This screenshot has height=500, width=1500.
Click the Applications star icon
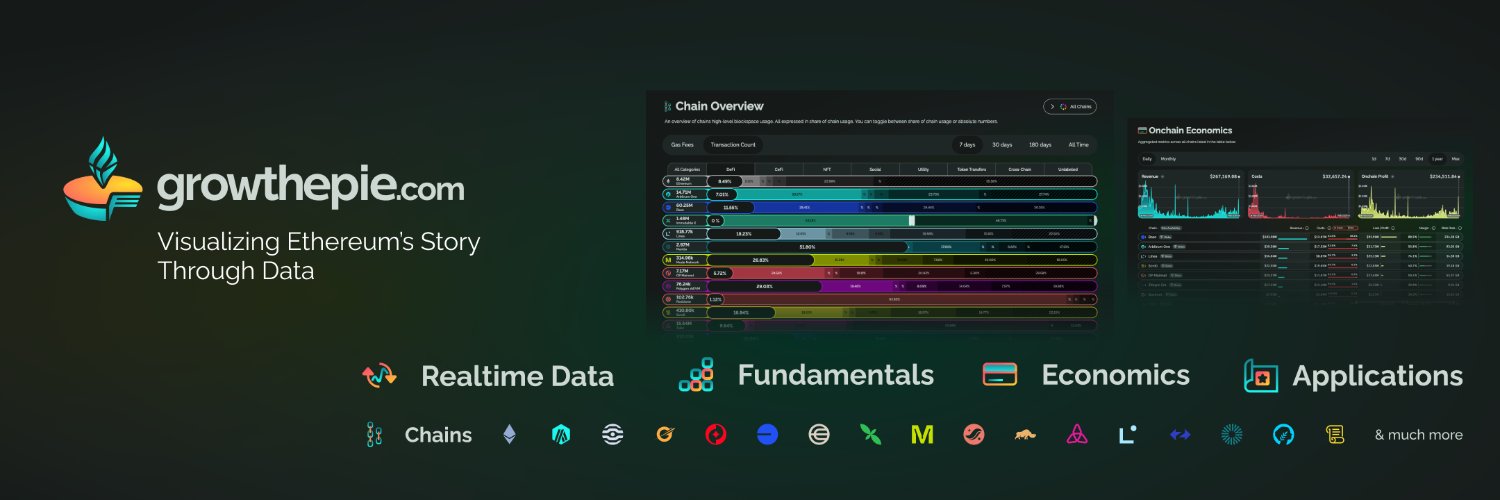coord(1261,375)
